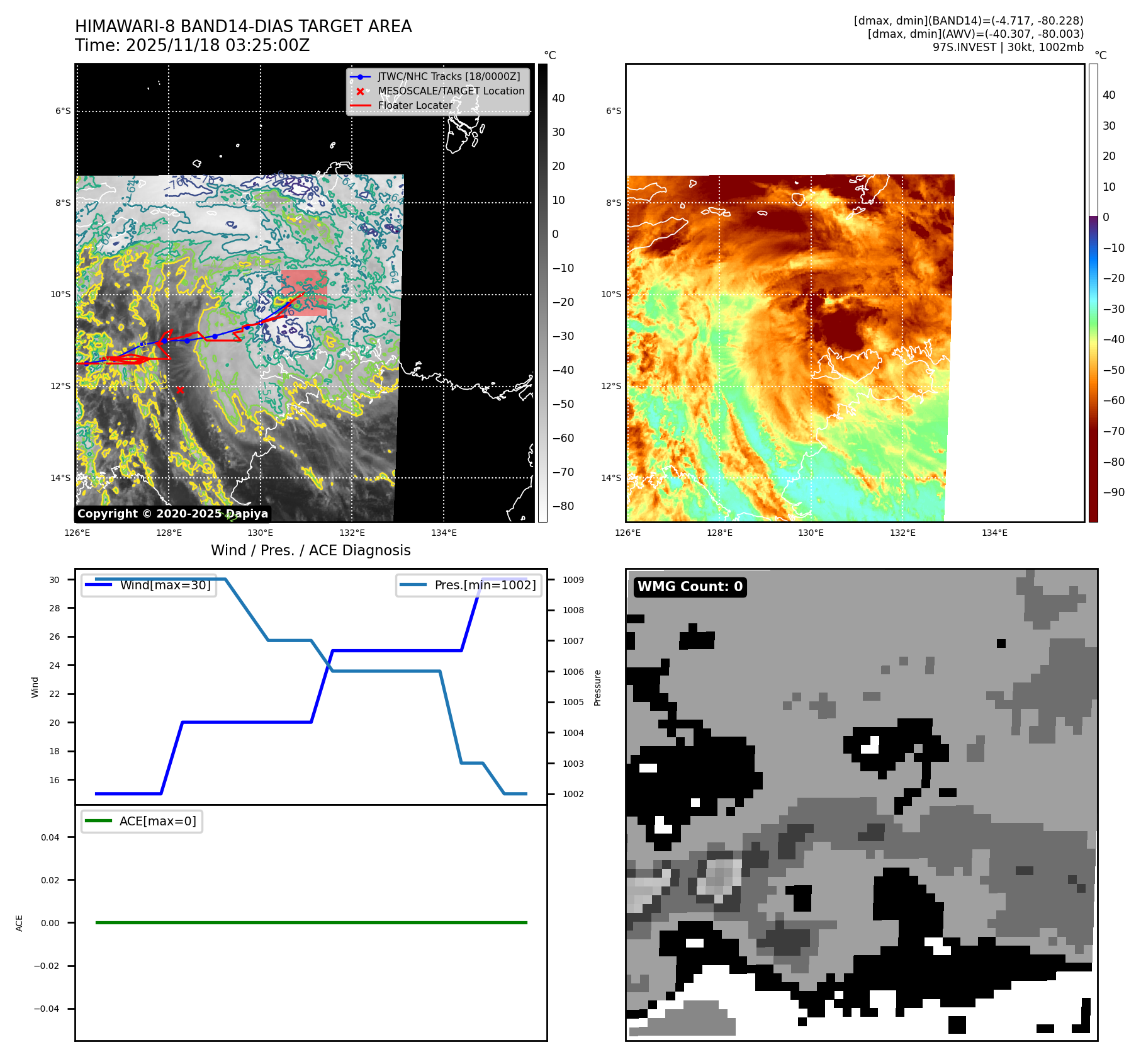Click the rainbow temperature colorbar on the right
The image size is (1141, 1064).
coord(1093,293)
